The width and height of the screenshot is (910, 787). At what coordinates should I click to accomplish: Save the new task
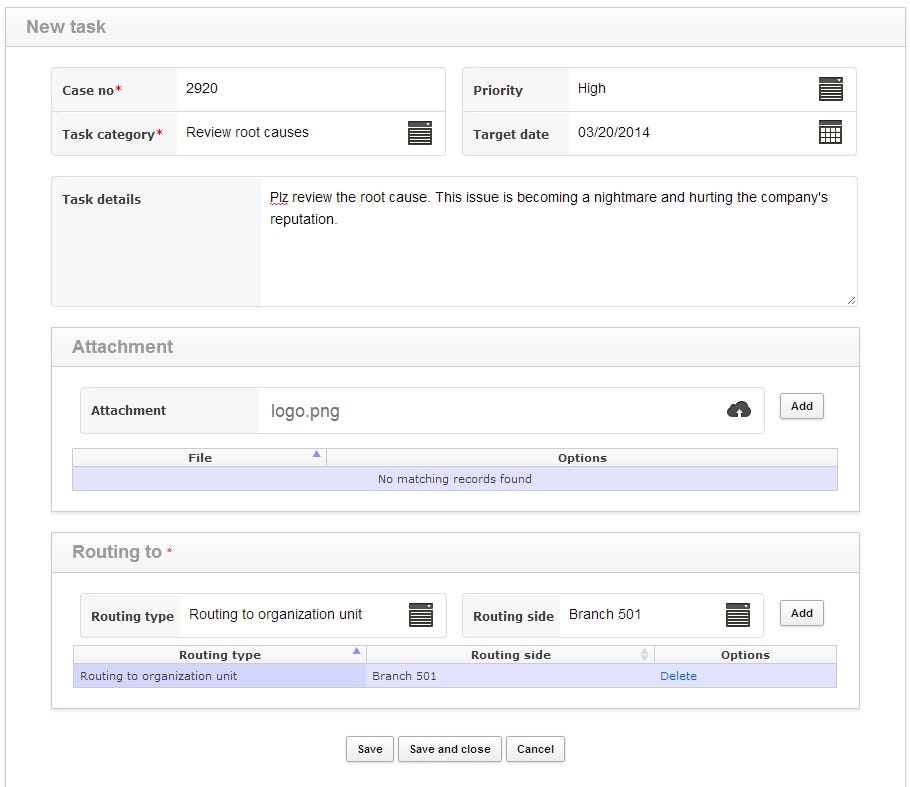tap(369, 749)
